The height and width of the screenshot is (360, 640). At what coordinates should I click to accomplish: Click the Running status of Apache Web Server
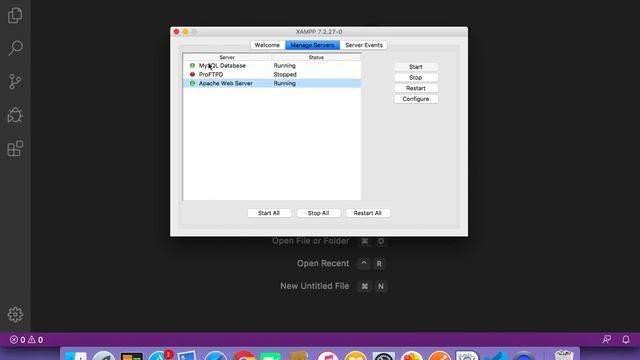click(284, 83)
